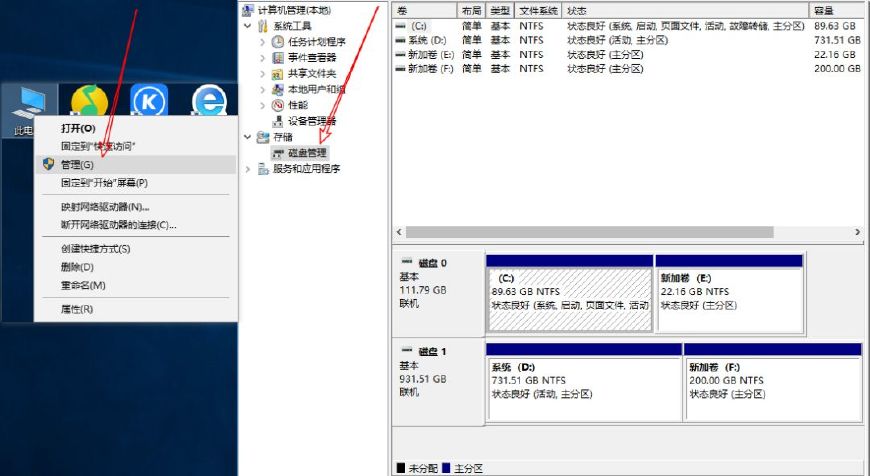Expand the 本地用户和组 node
The width and height of the screenshot is (870, 476).
262,89
